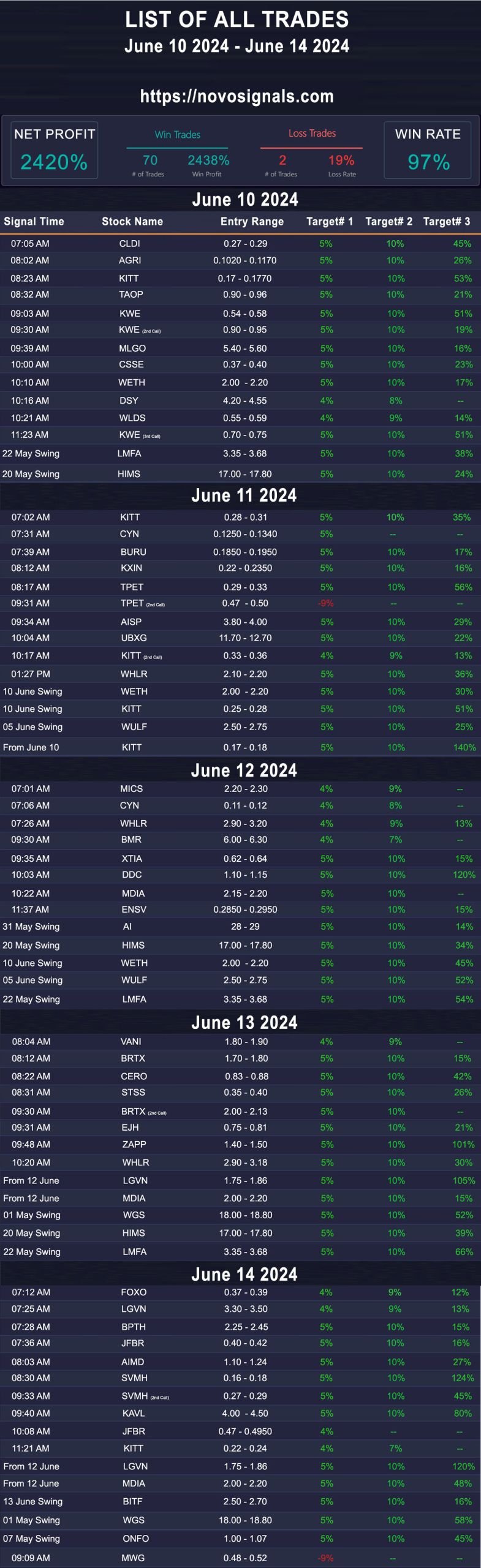Image resolution: width=481 pixels, height=1568 pixels.
Task: Click the WIN RATE 97% box
Action: [x=428, y=150]
